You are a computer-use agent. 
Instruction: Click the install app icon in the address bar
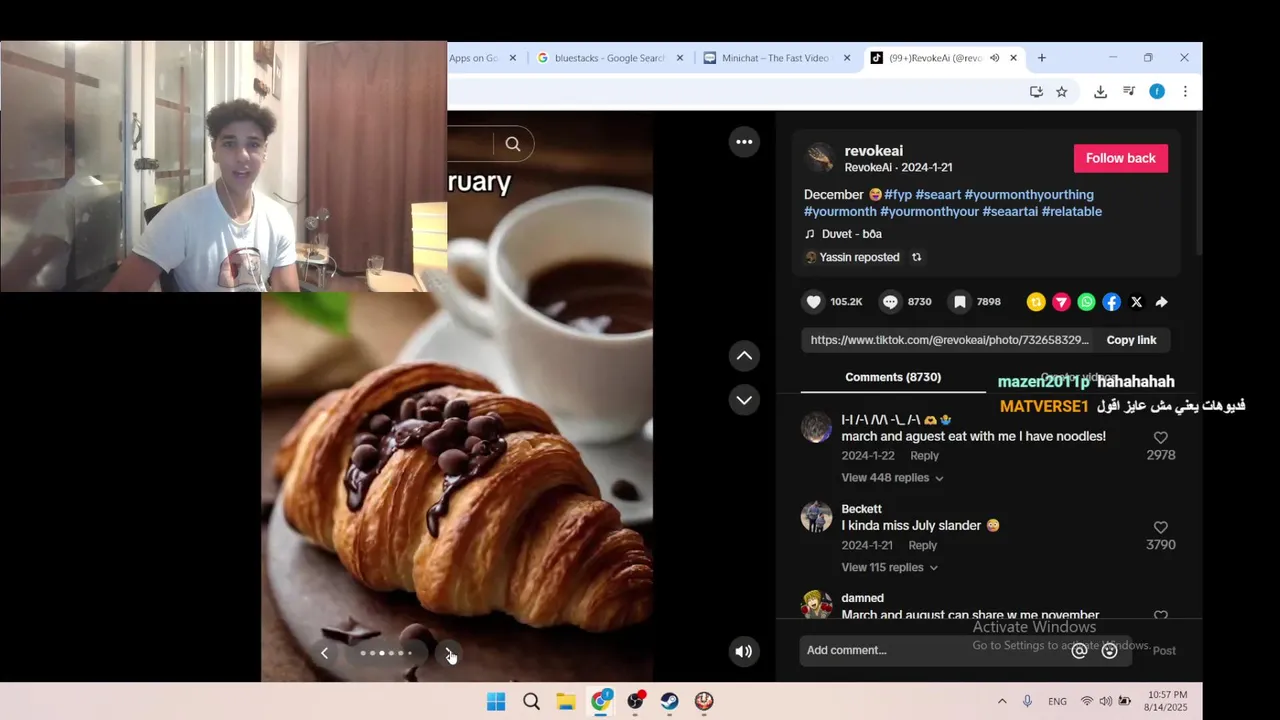pos(1036,92)
